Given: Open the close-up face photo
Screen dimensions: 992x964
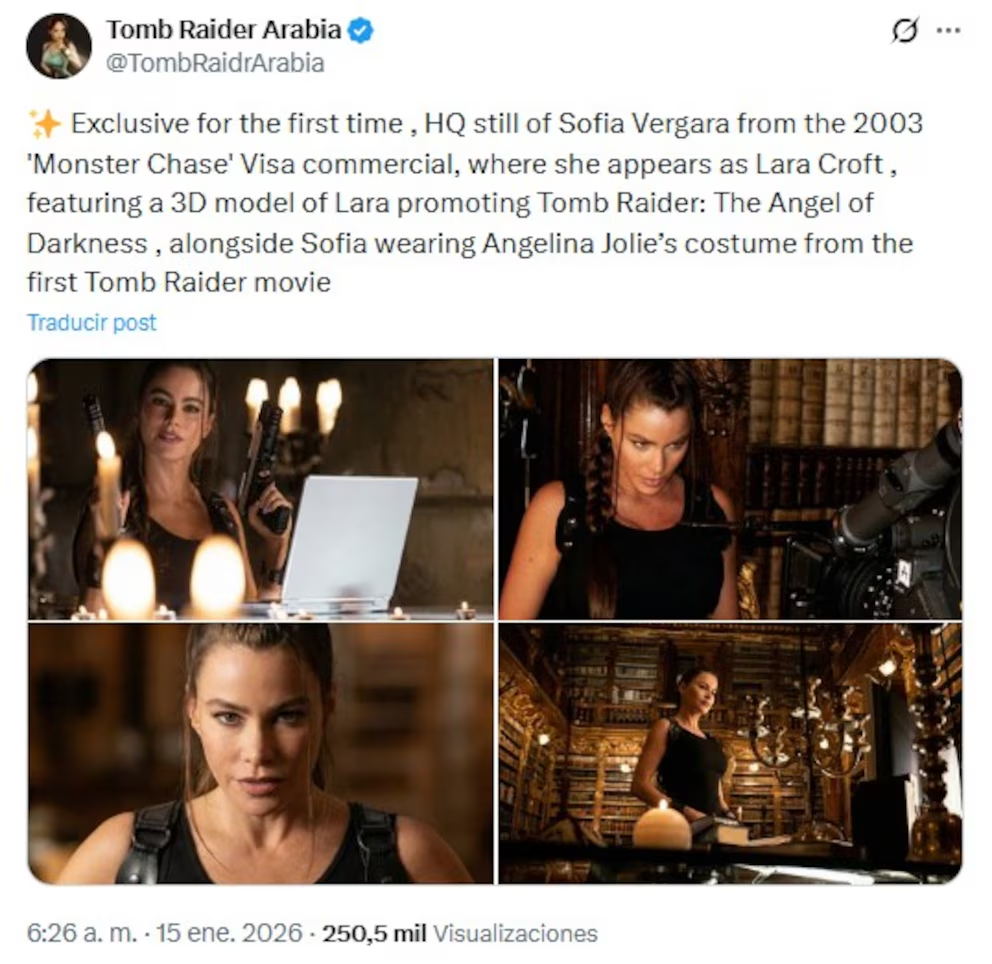Looking at the screenshot, I should click(x=260, y=753).
